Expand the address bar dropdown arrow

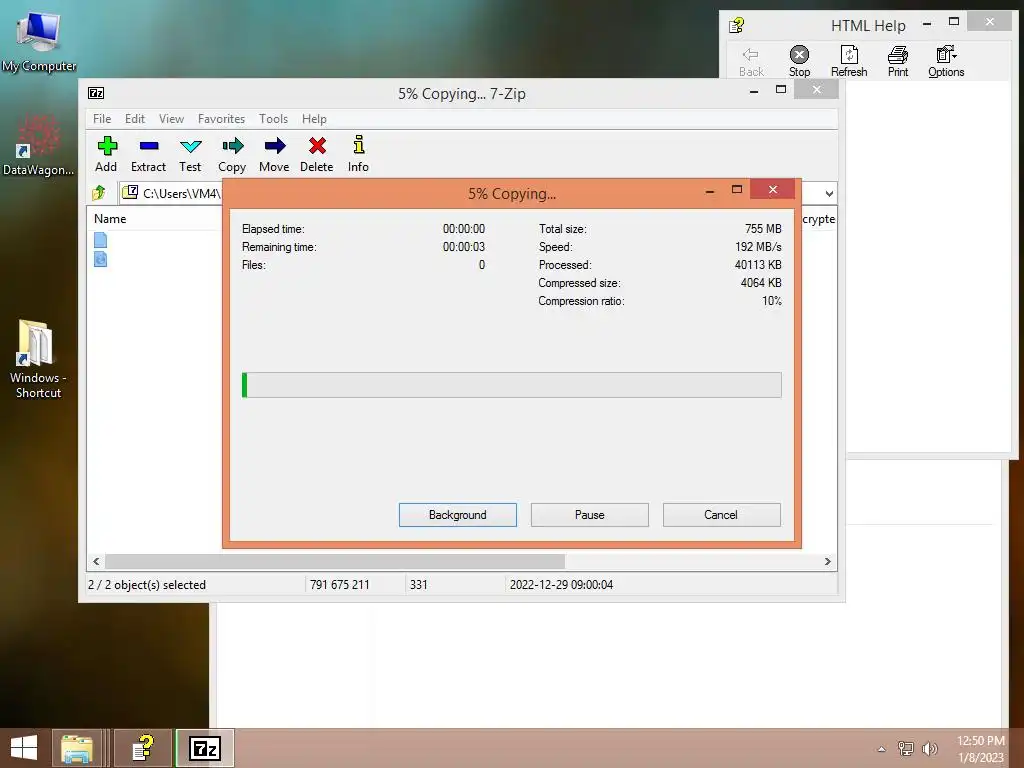(829, 193)
